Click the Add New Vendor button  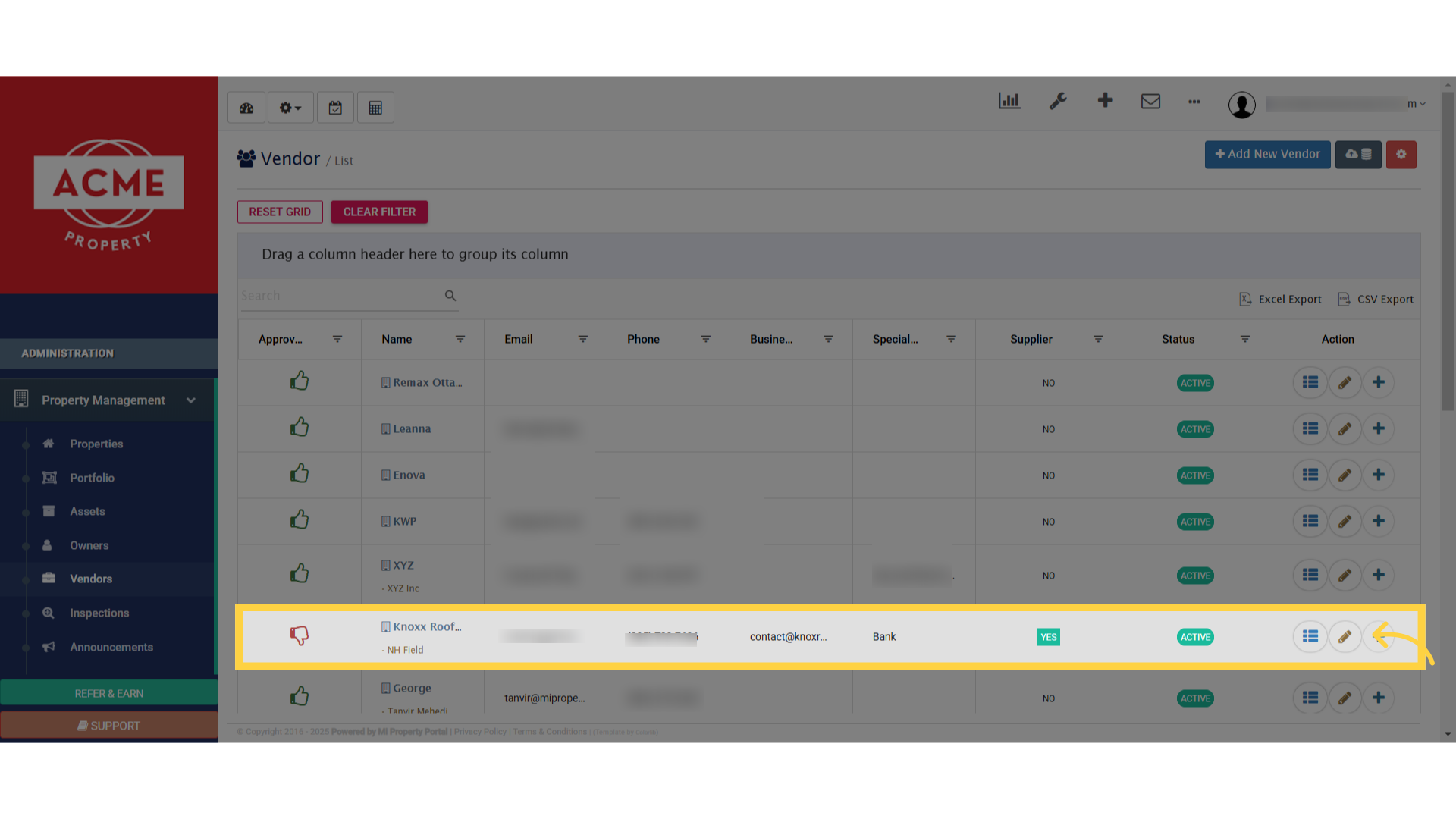(x=1267, y=154)
